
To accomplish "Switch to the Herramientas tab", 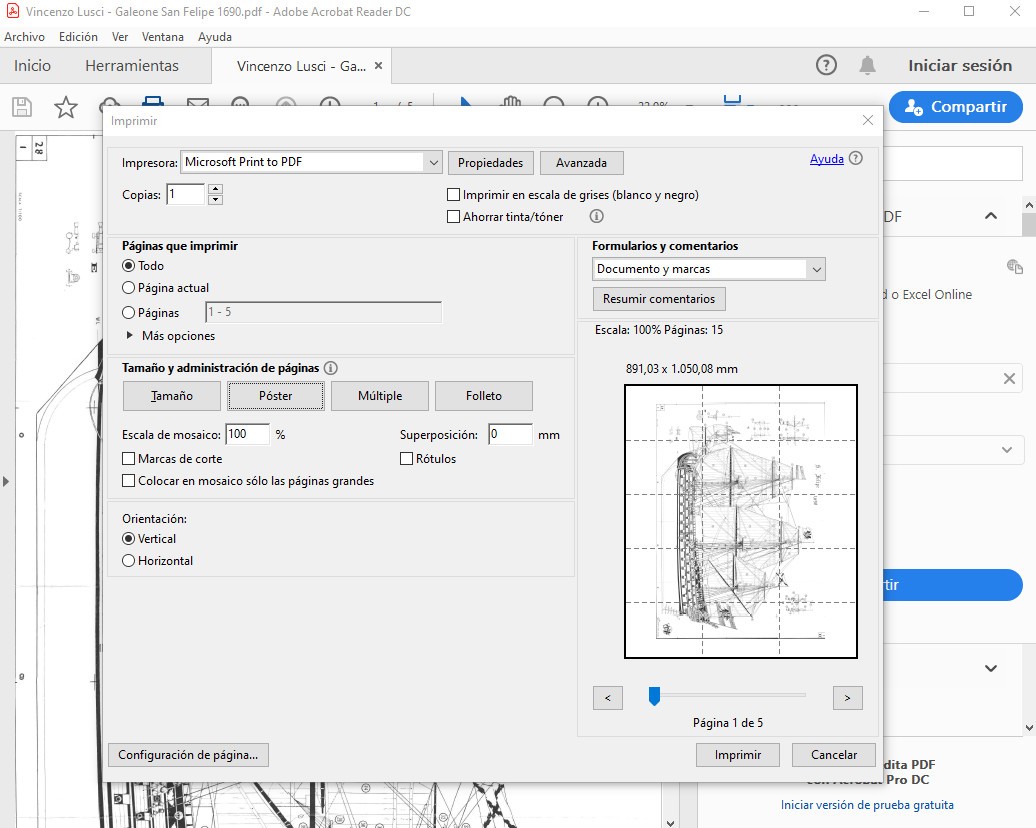I will click(132, 66).
